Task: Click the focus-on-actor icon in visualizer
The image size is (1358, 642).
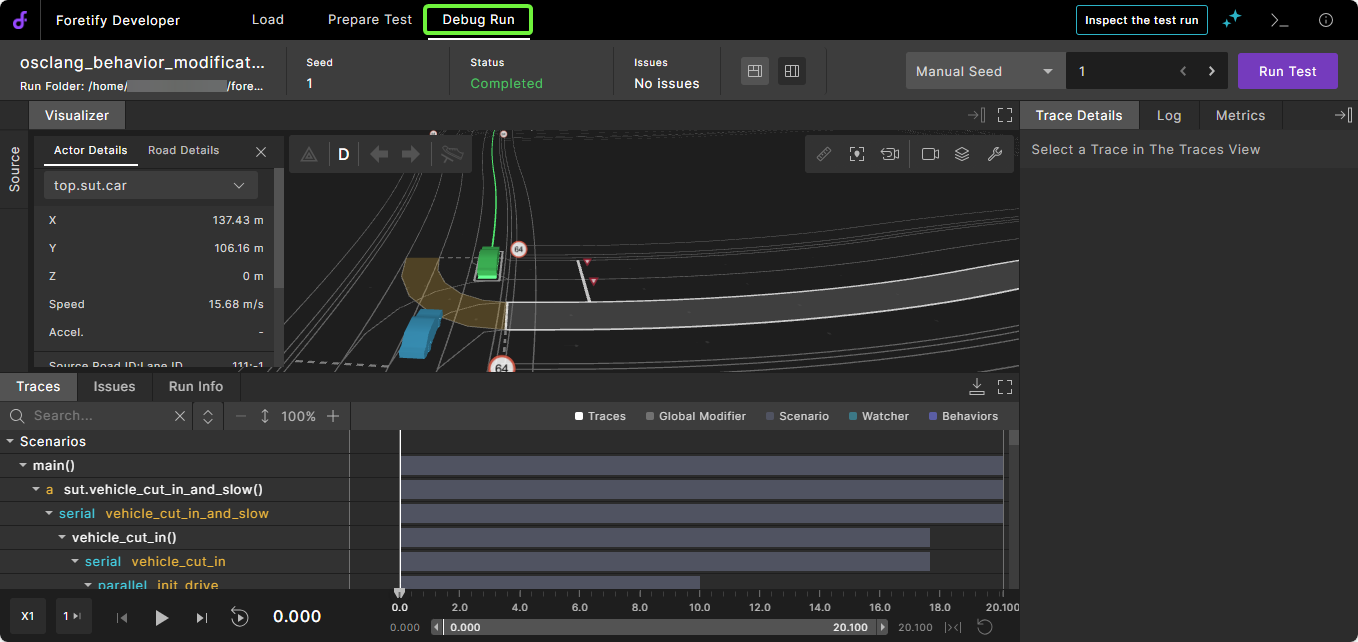Action: (857, 154)
